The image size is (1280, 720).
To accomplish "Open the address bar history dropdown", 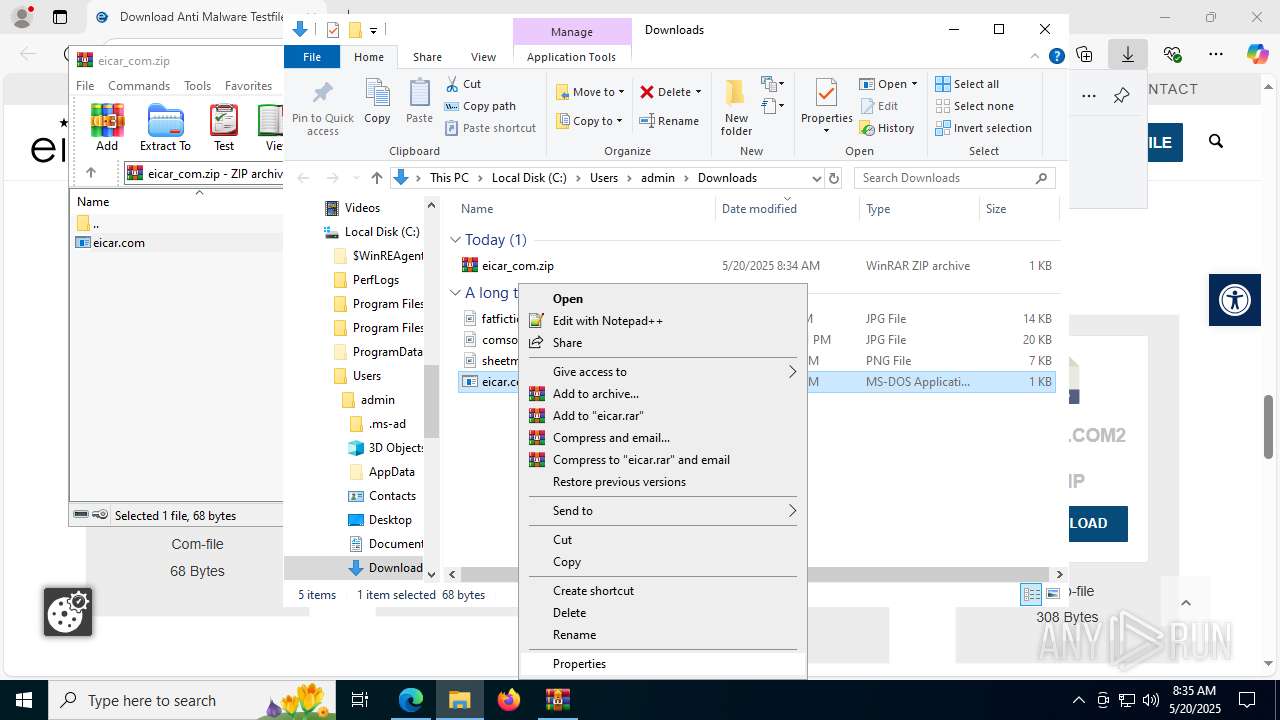I will point(815,178).
